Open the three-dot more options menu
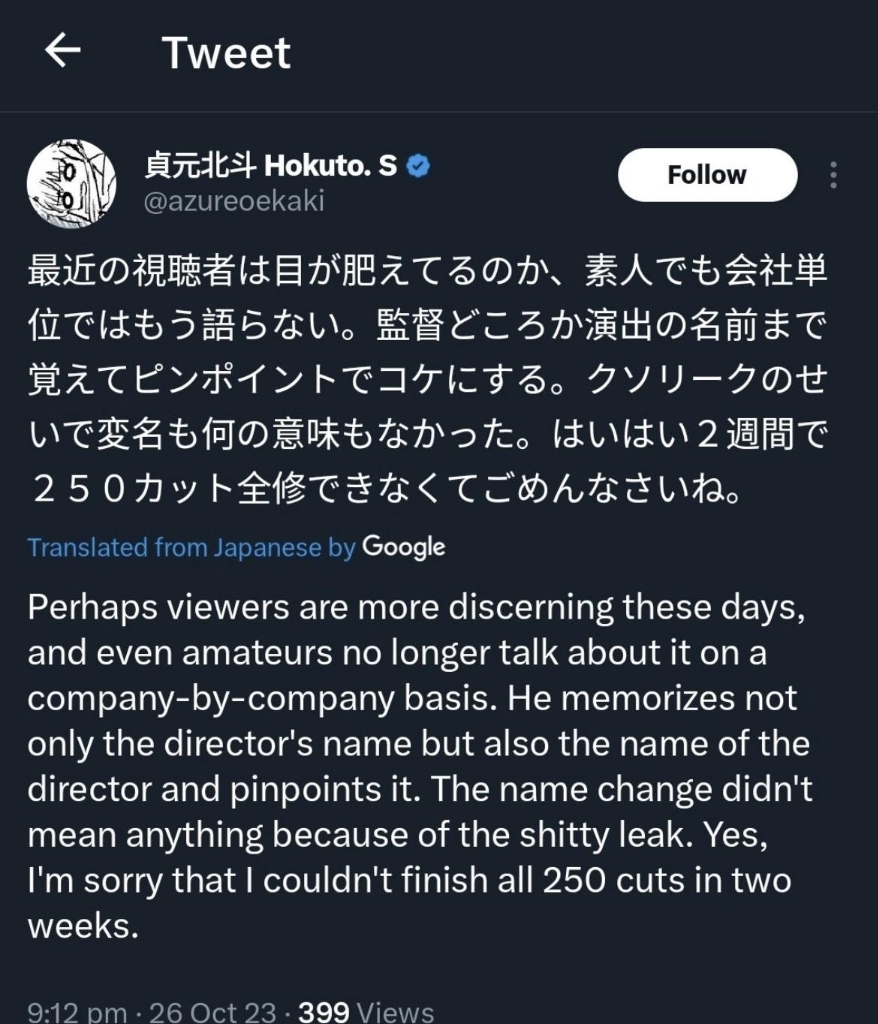The height and width of the screenshot is (1024, 878). coord(833,175)
